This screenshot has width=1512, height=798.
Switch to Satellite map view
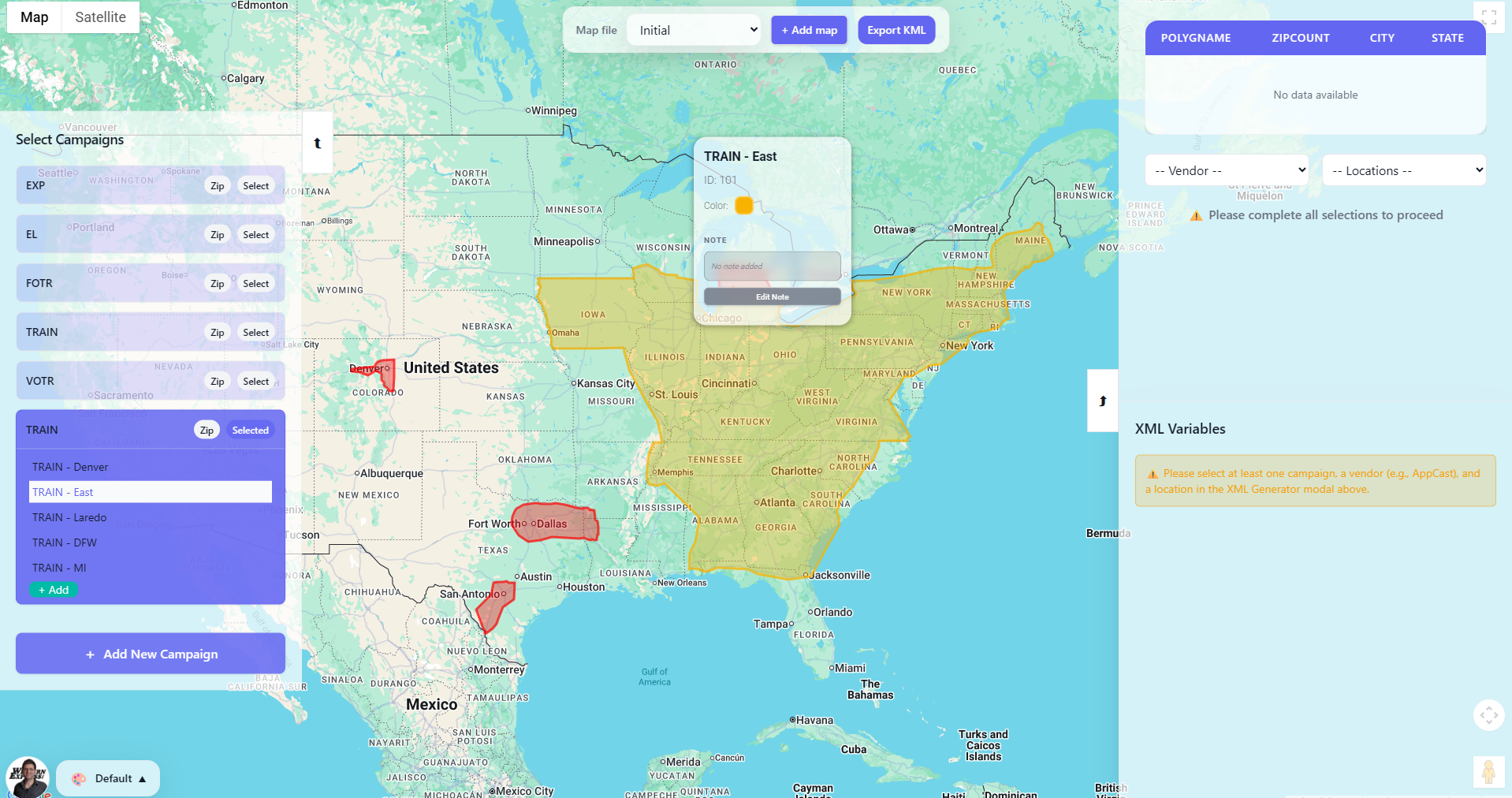100,17
